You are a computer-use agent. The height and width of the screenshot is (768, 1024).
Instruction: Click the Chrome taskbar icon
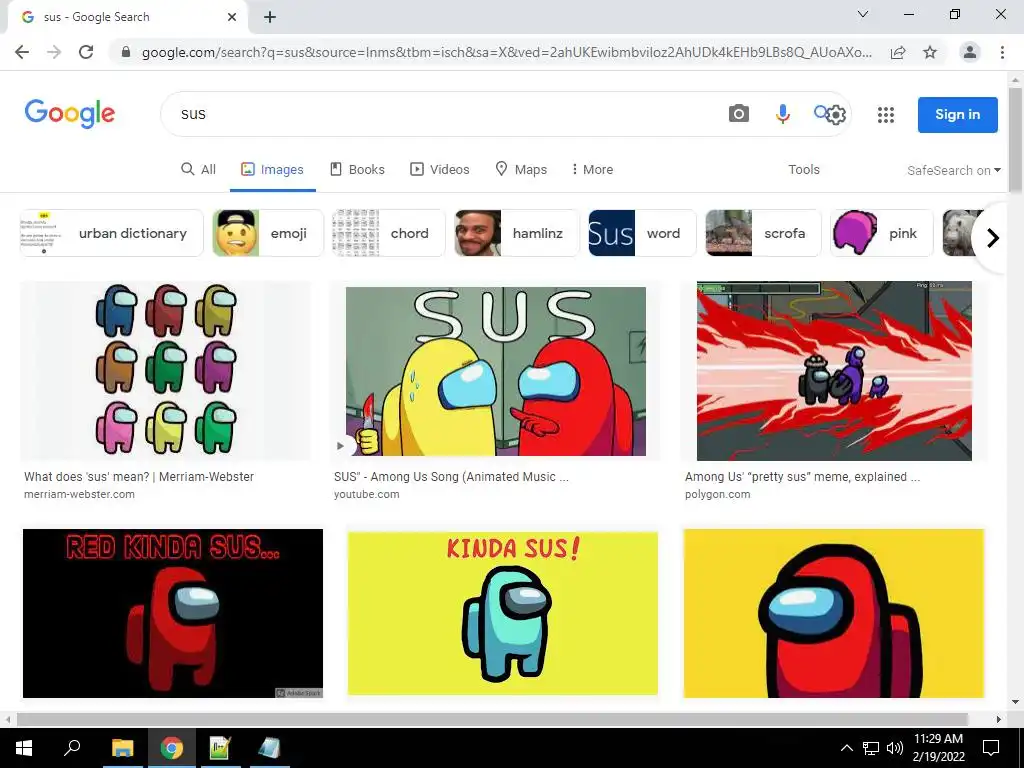(x=172, y=748)
